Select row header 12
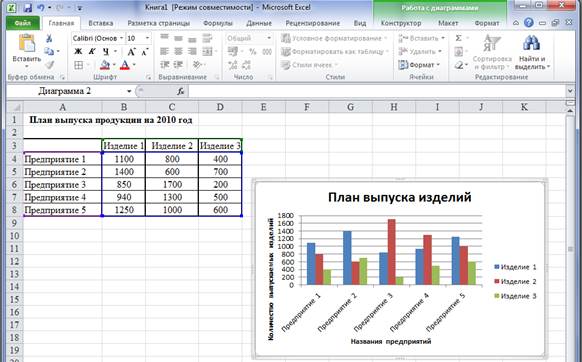Image resolution: width=582 pixels, height=362 pixels. [x=14, y=261]
